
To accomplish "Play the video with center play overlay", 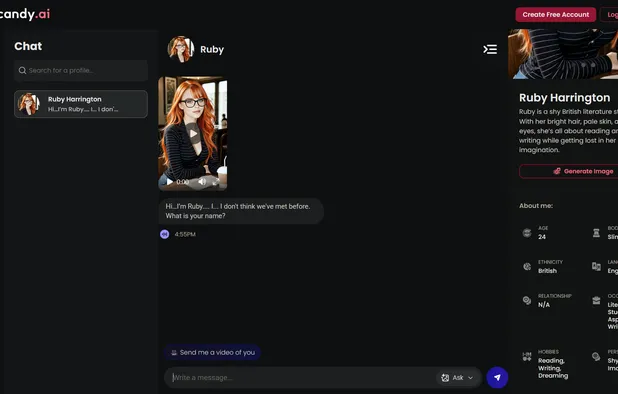I will tap(193, 134).
